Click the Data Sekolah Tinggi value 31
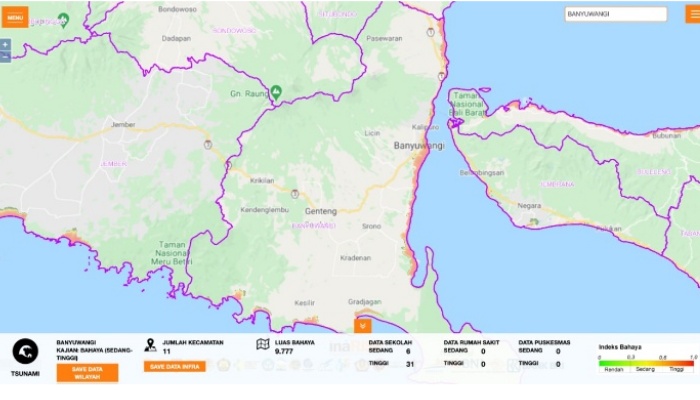Screen dimensions: 700x400 click(x=410, y=364)
